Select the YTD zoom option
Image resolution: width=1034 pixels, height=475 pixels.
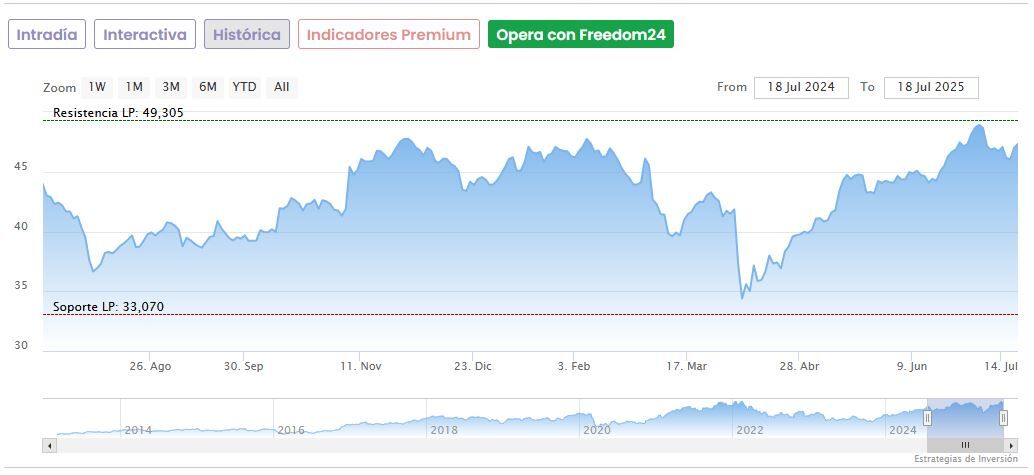(244, 87)
